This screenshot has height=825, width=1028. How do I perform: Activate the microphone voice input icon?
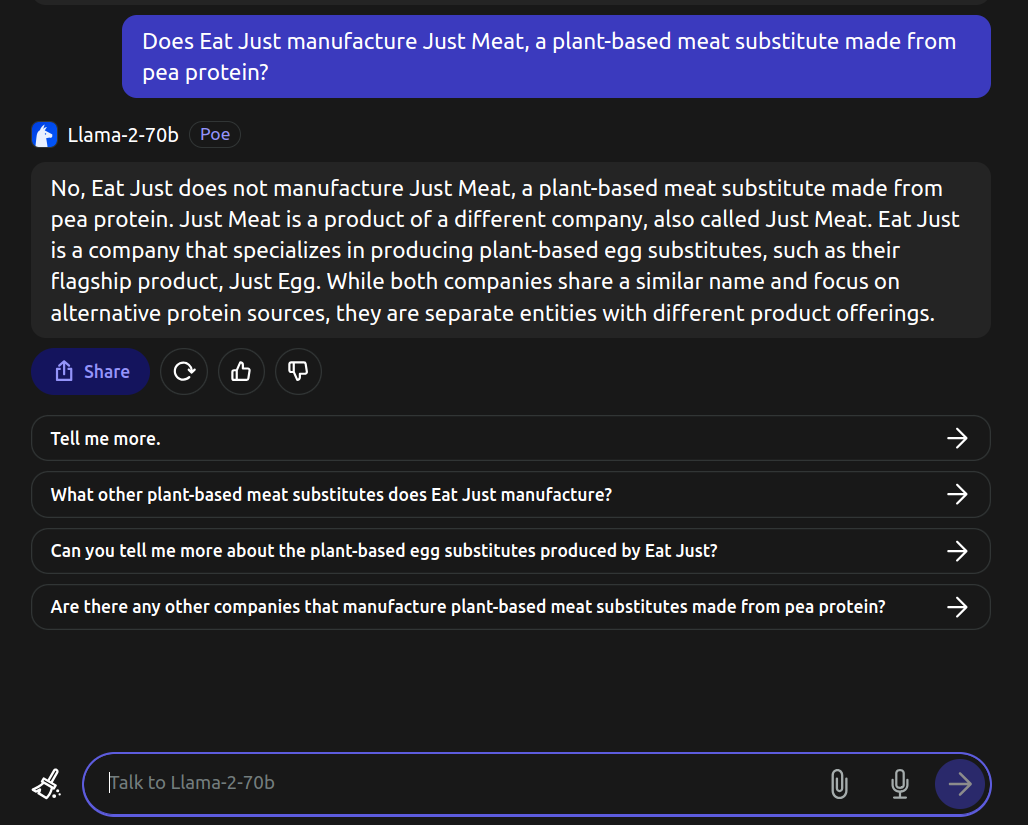point(900,784)
